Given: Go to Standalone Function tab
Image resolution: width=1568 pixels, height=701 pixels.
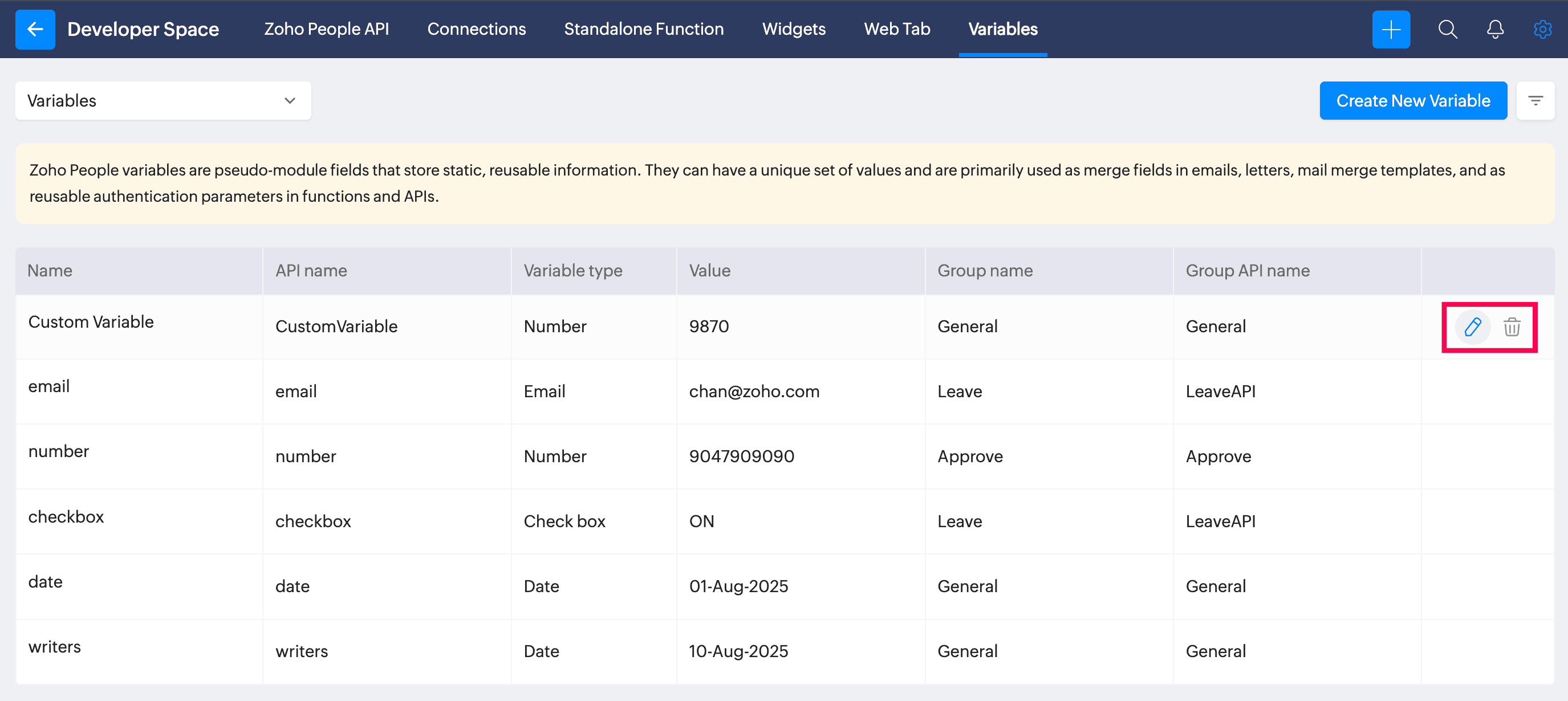Looking at the screenshot, I should click(x=643, y=29).
